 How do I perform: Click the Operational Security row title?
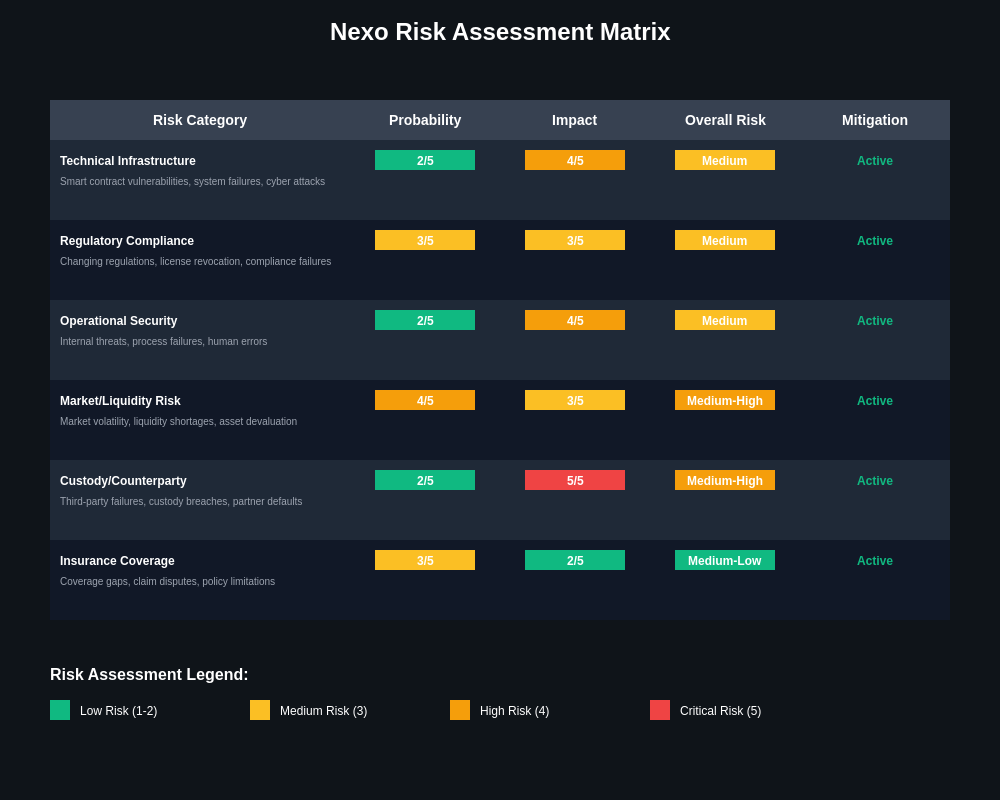[x=119, y=321]
